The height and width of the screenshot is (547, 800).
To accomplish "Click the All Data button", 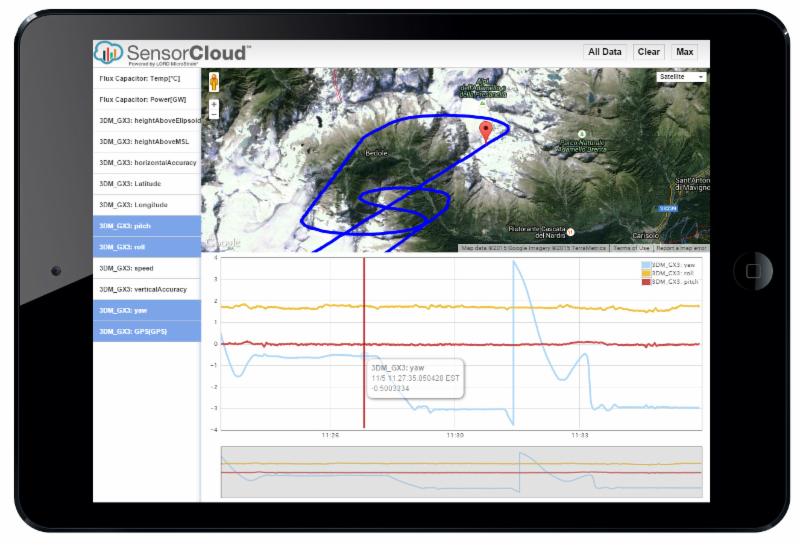I will click(x=605, y=52).
